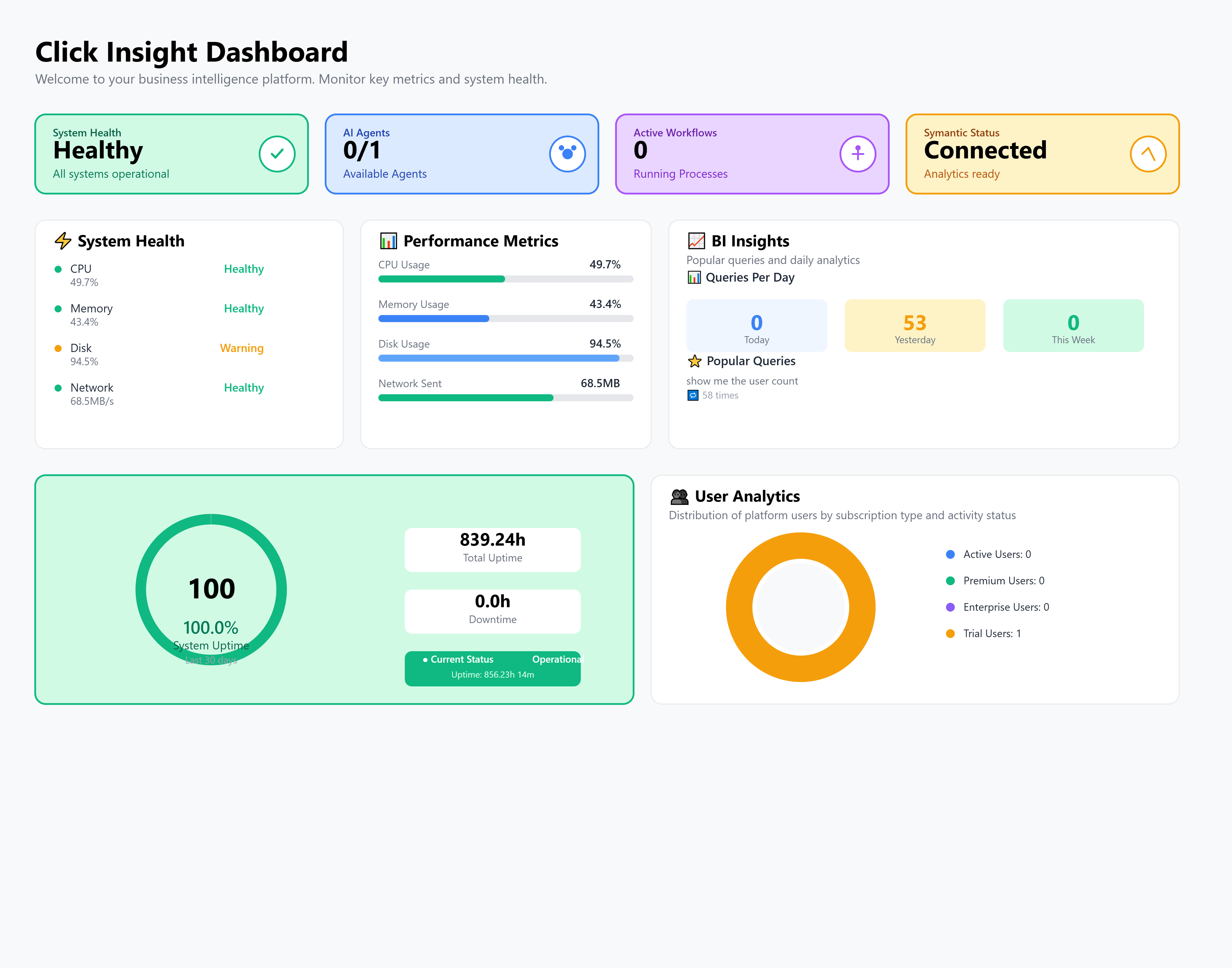Click the star icon beside Popular Queries
The width and height of the screenshot is (1232, 968).
[x=694, y=361]
